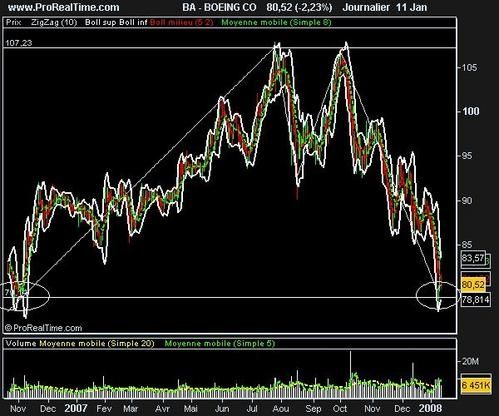This screenshot has height=416, width=499.
Task: Select the yellow 80,52 current price tag
Action: pyautogui.click(x=473, y=284)
